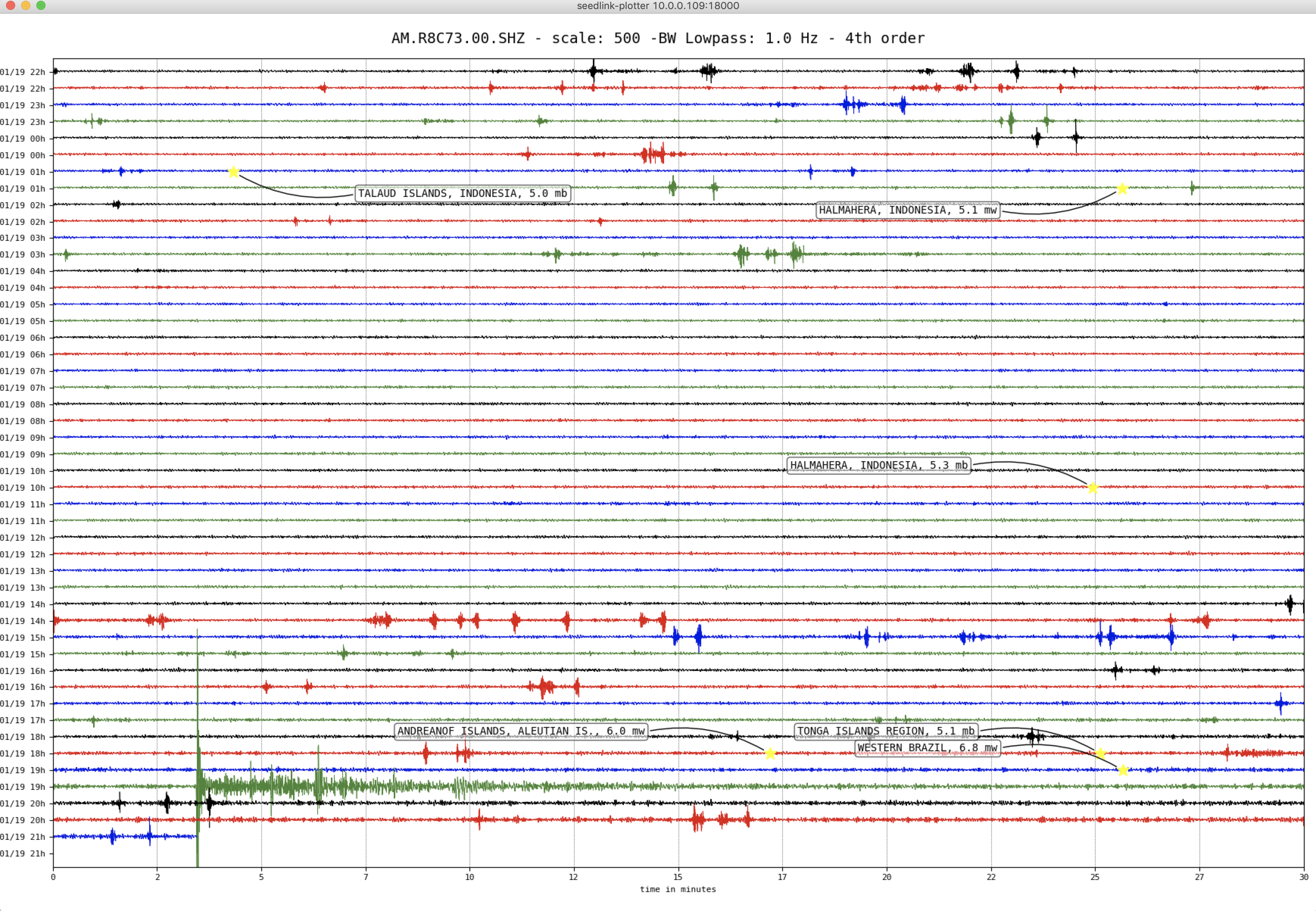Click the x-axis tick label 25

1095,877
